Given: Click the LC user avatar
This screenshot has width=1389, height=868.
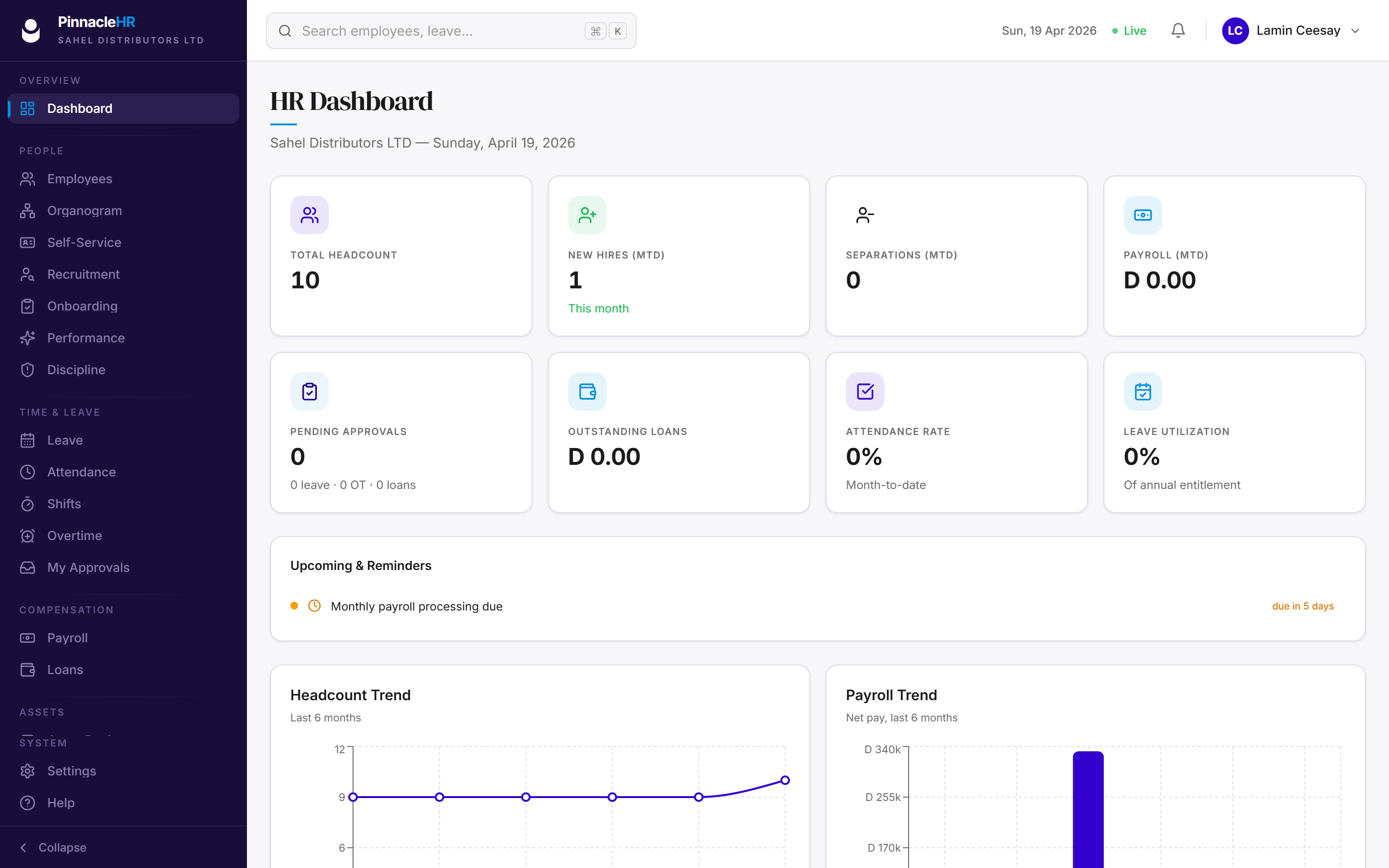Looking at the screenshot, I should (x=1235, y=31).
